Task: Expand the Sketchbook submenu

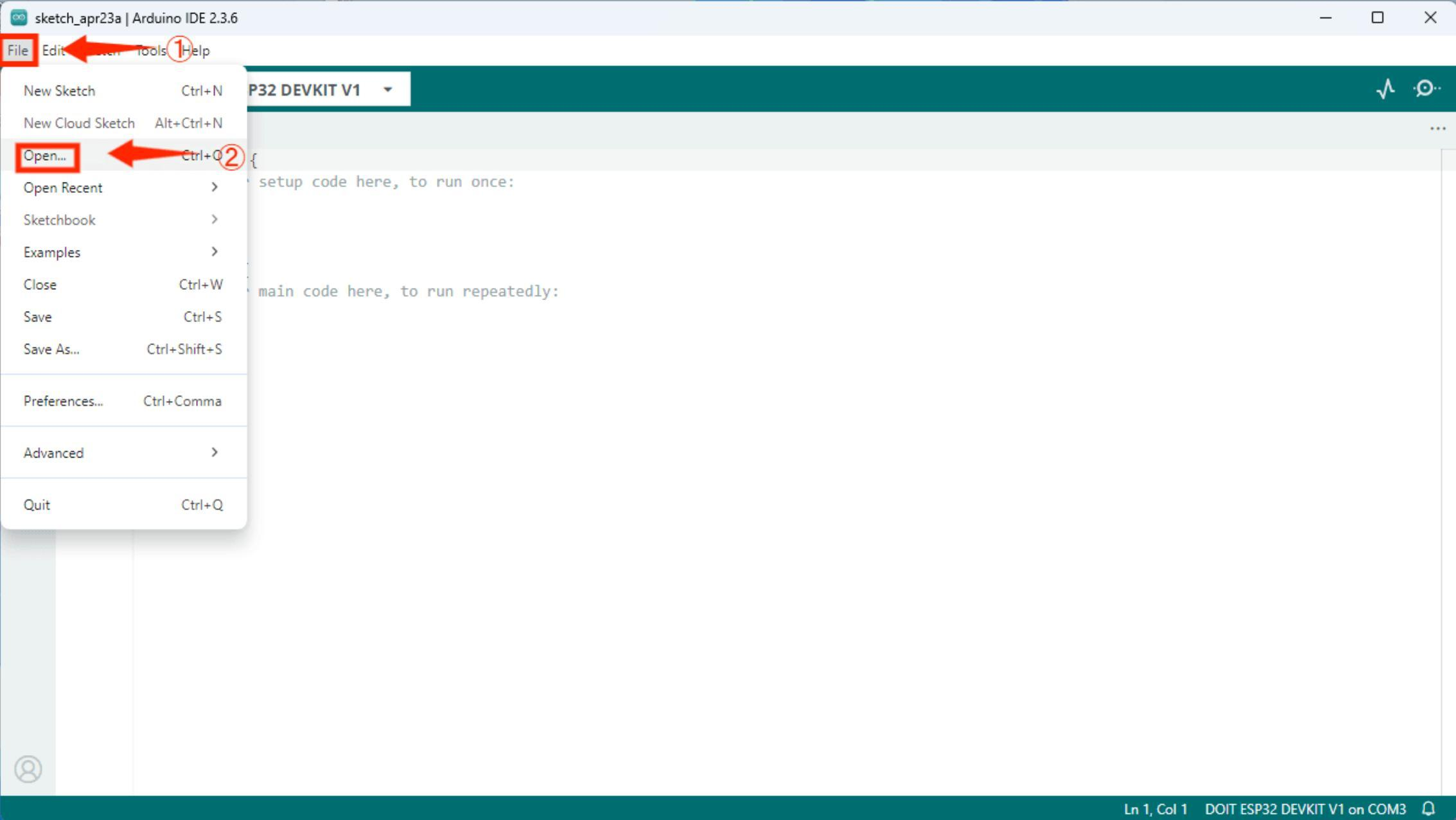Action: pos(123,220)
